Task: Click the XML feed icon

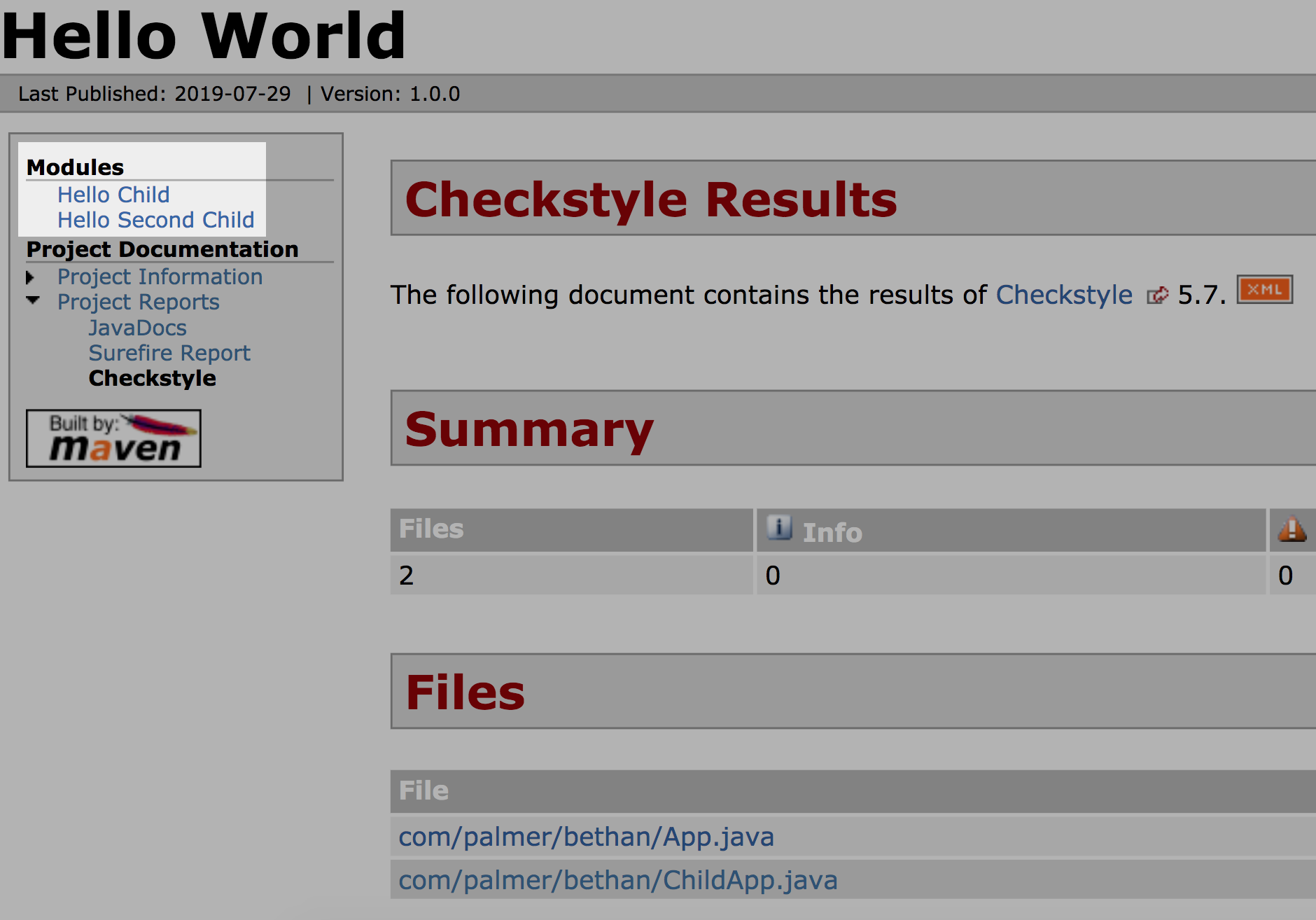Action: pyautogui.click(x=1264, y=290)
